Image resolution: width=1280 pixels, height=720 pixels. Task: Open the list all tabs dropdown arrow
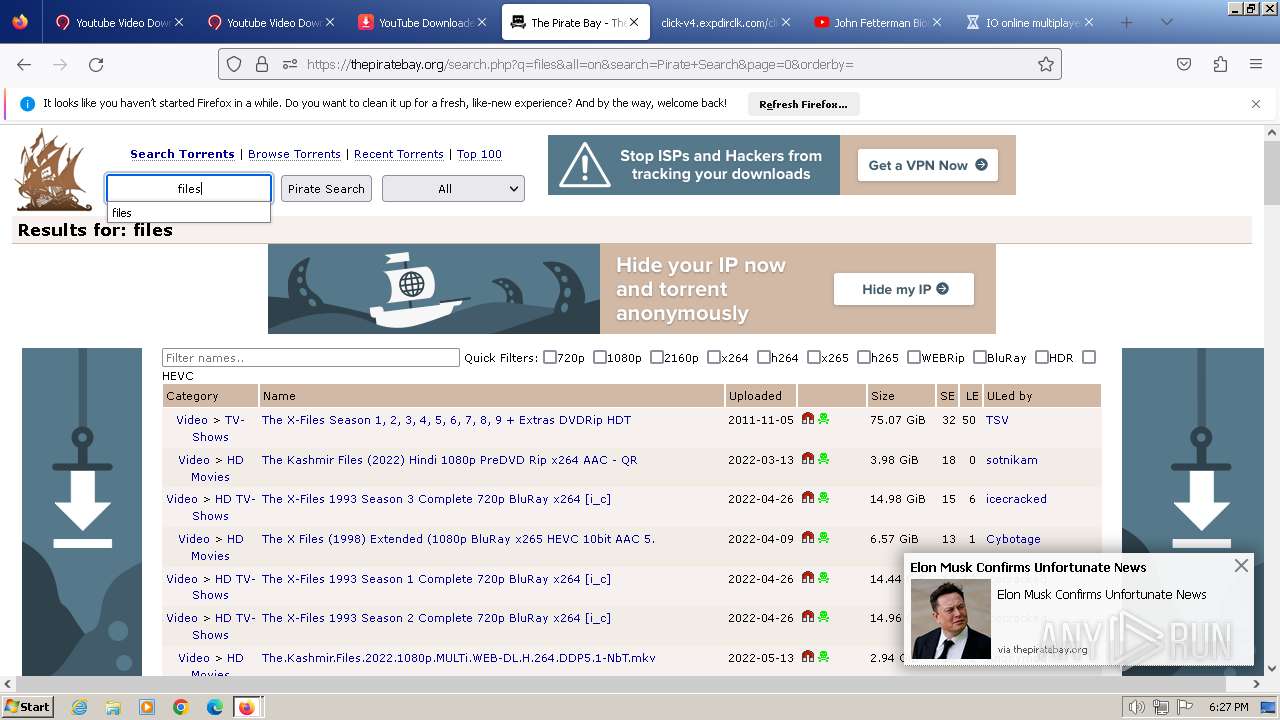point(1166,22)
